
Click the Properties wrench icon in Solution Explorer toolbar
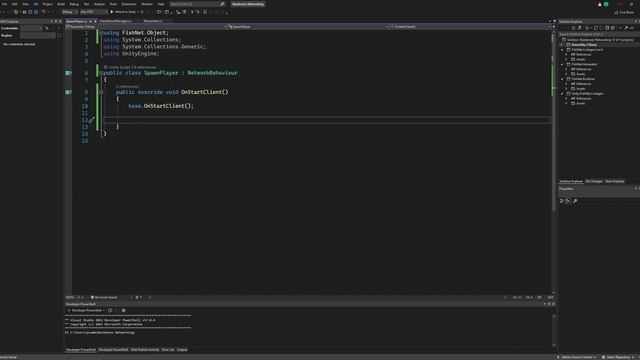[626, 28]
